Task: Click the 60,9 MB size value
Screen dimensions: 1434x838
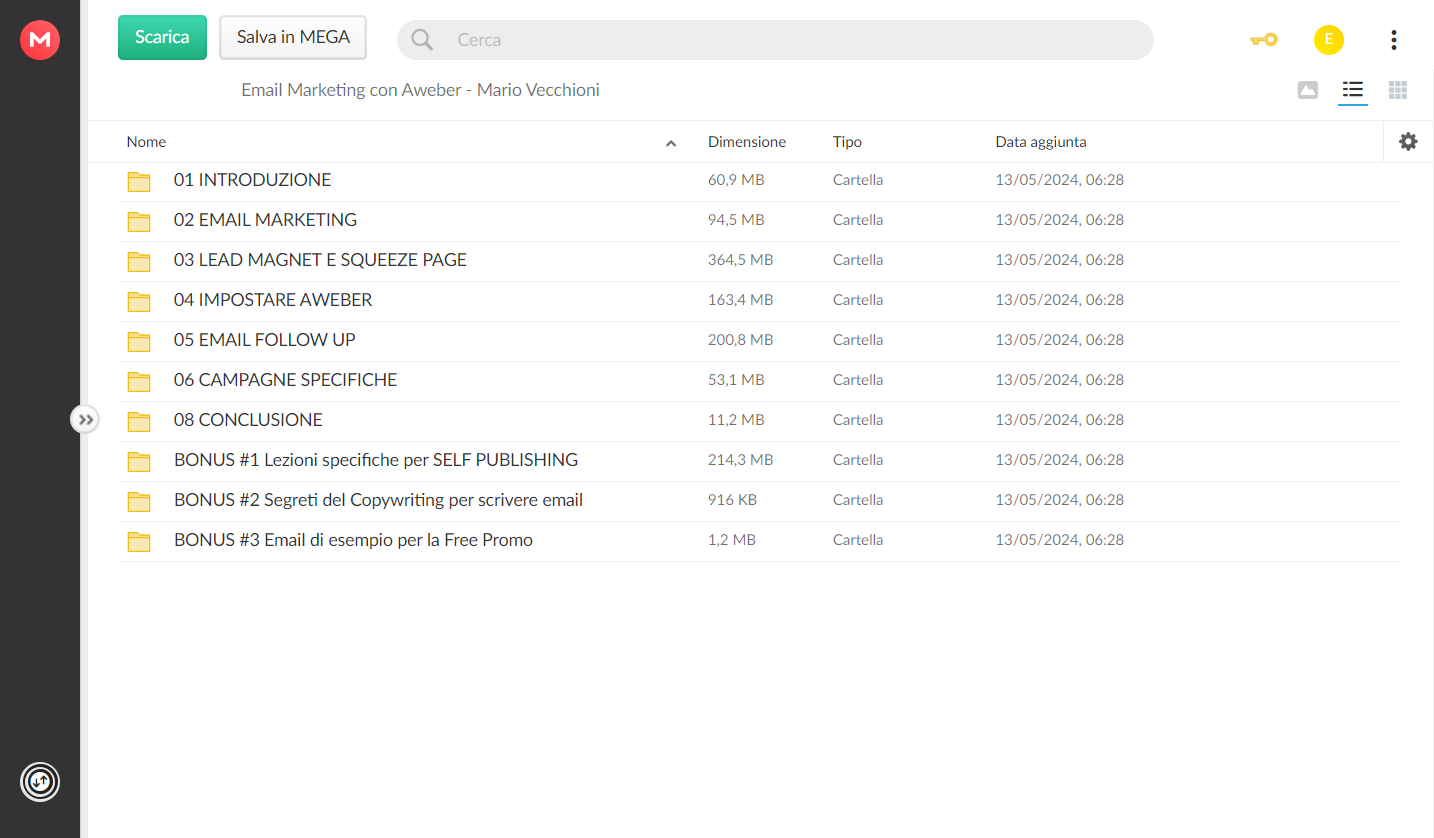Action: point(736,180)
